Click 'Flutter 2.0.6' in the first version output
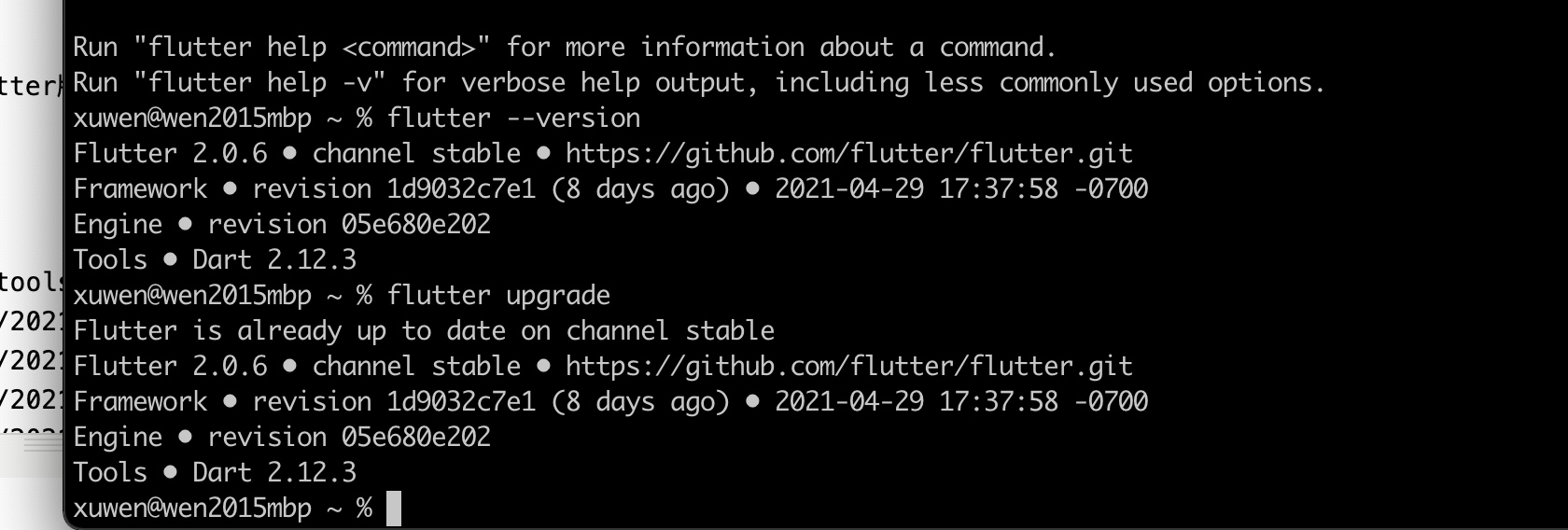This screenshot has width=1568, height=530. point(170,154)
